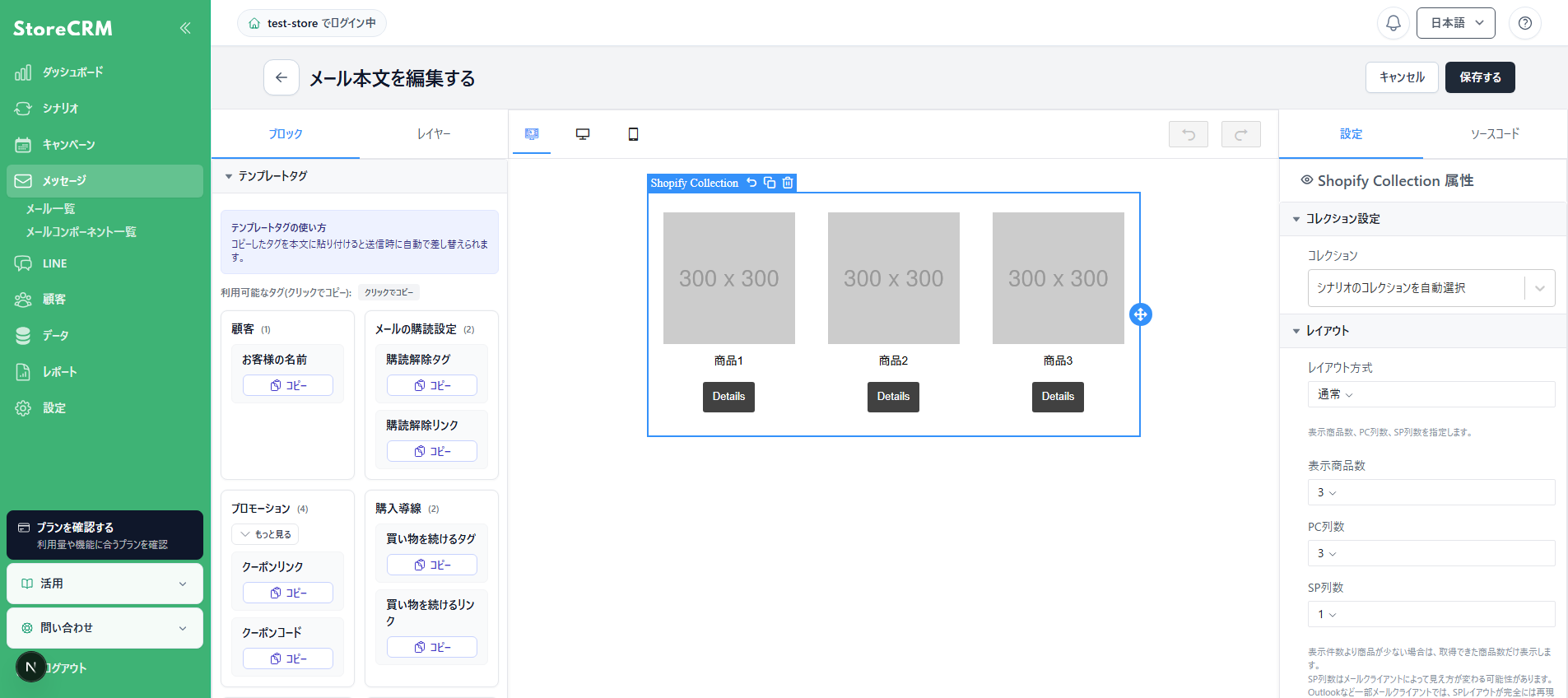Viewport: 1568px width, 698px height.
Task: Open メールコンポーネント一覧 submenu item
Action: [x=81, y=232]
